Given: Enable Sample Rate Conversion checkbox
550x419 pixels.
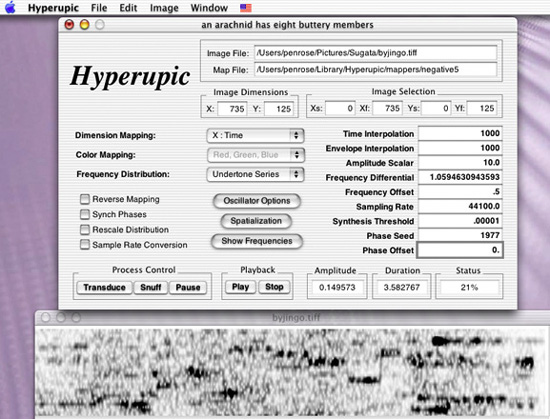Looking at the screenshot, I should [85, 245].
